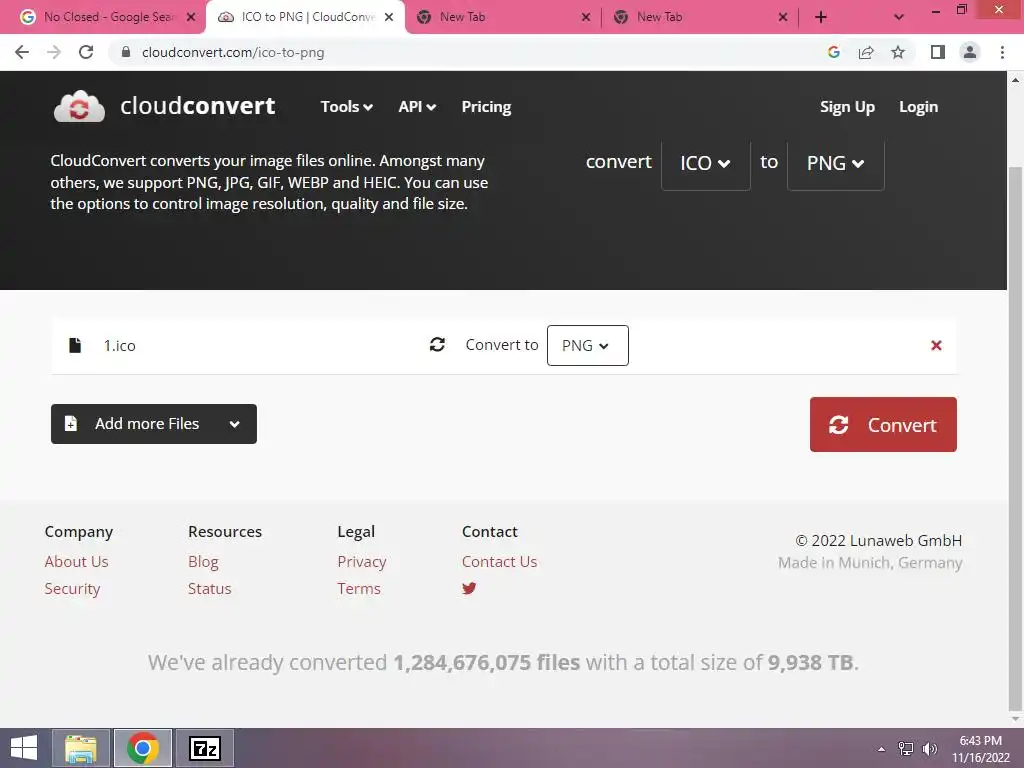Select the ICO to PNG CloudConvert tab

click(x=306, y=17)
